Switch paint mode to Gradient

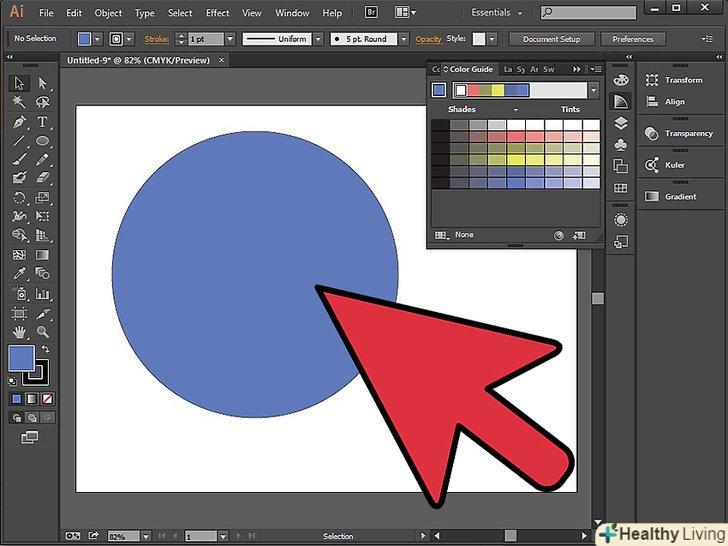(31, 399)
